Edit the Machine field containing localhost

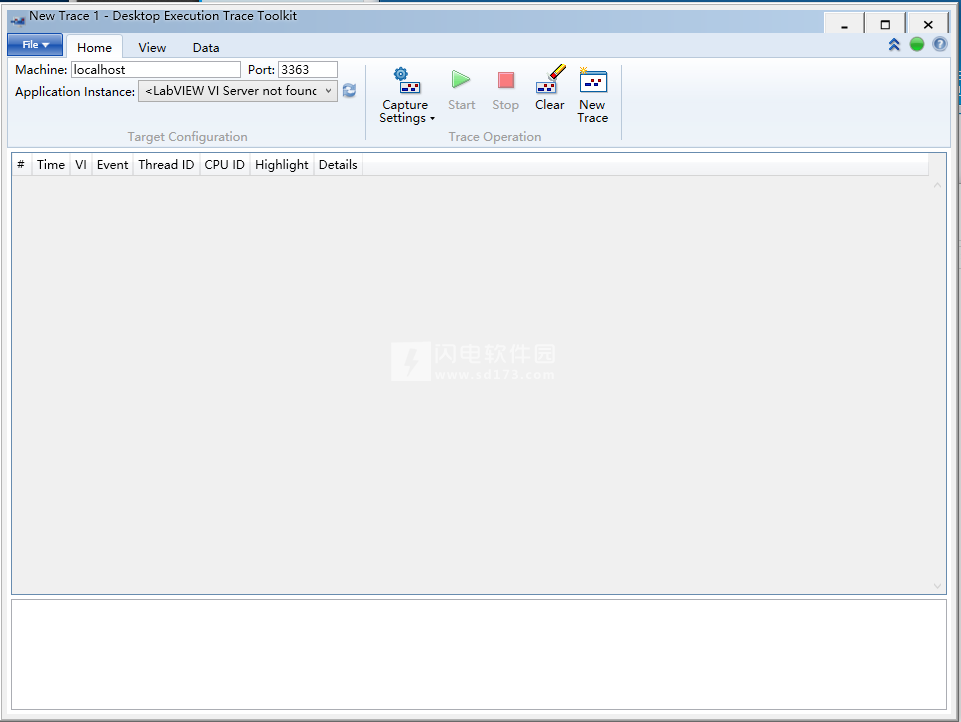click(x=156, y=69)
